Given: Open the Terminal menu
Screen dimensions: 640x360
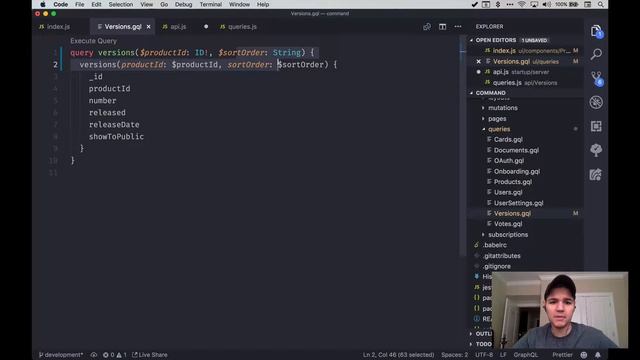Looking at the screenshot, I should [211, 4].
